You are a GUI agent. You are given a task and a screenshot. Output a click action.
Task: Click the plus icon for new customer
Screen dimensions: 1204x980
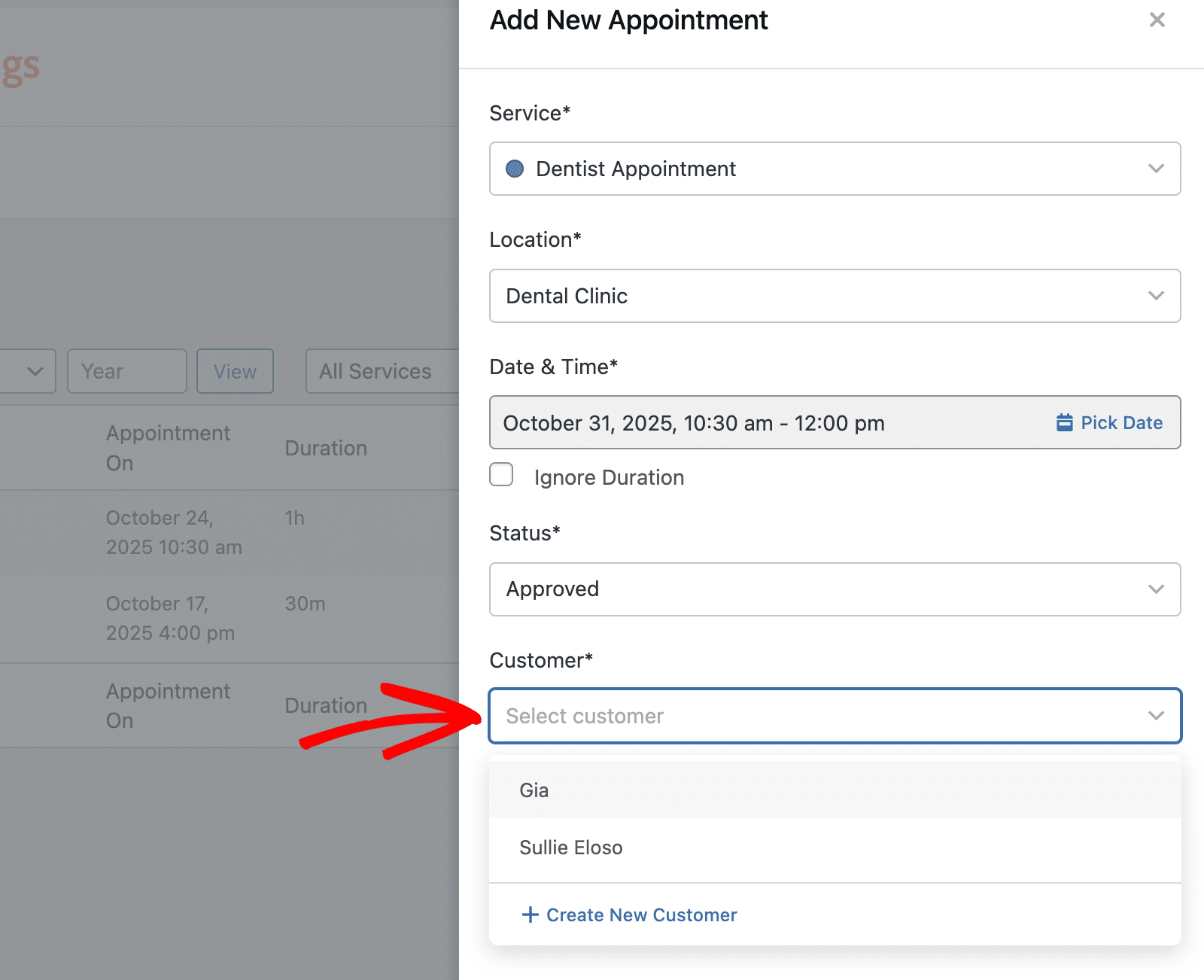point(530,915)
